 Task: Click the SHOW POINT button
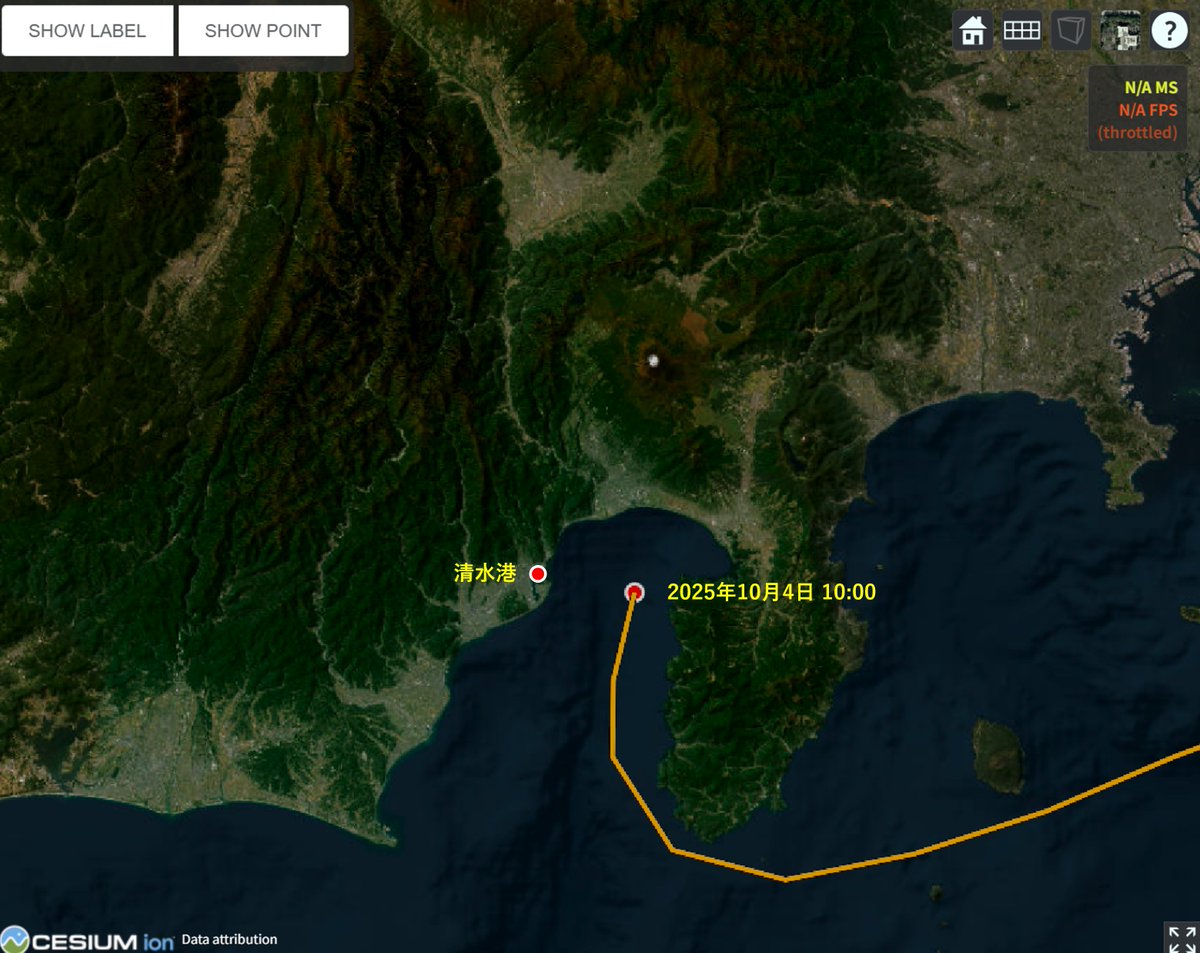pos(263,31)
